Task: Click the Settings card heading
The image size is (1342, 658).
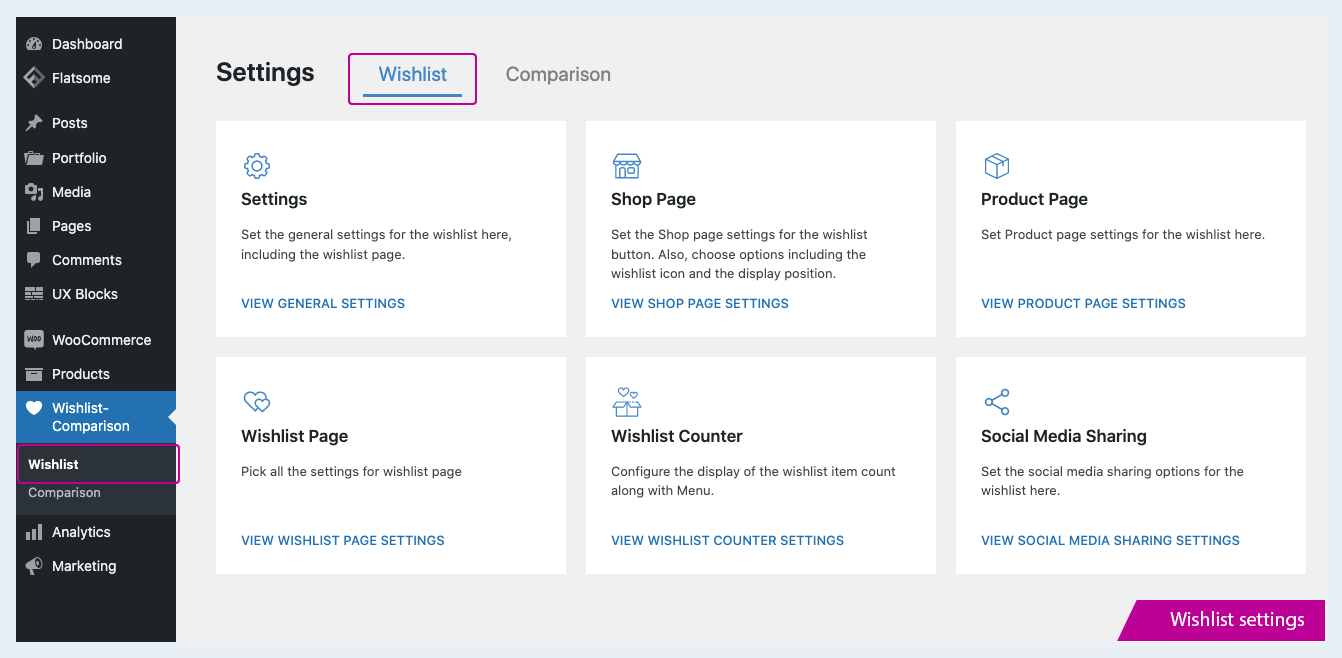Action: tap(274, 199)
